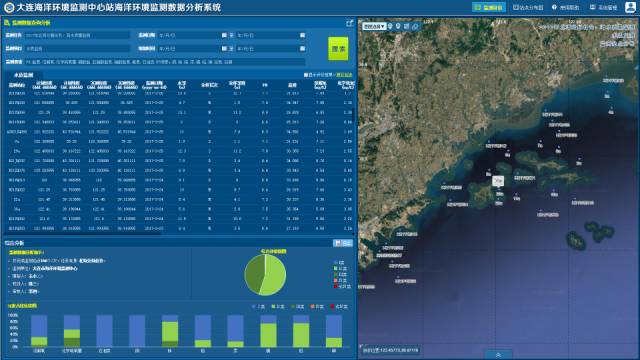The height and width of the screenshot is (360, 640).
Task: Pop out the monitoring analysis panel
Action: point(349,23)
